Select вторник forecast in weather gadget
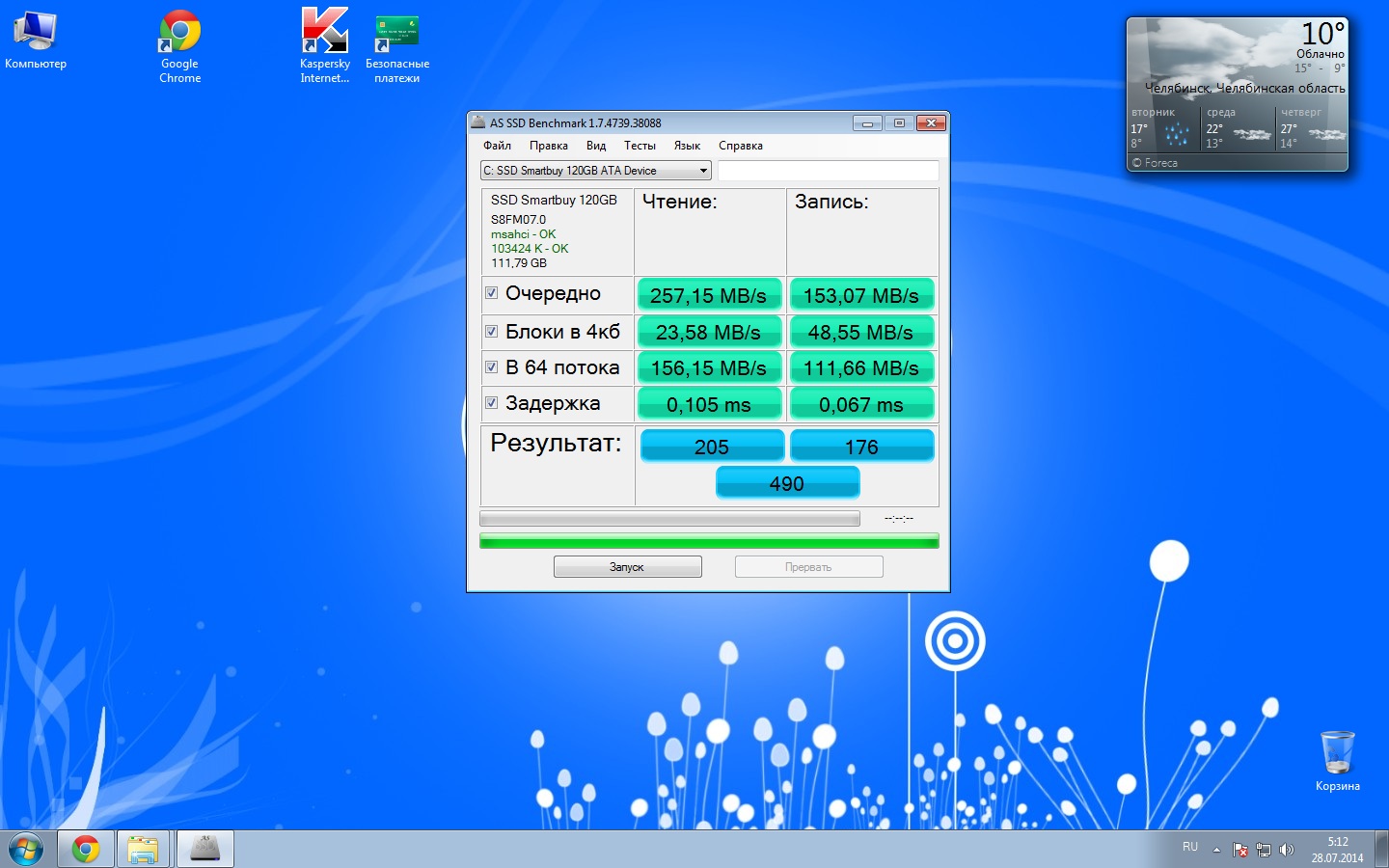1389x868 pixels. pos(1164,129)
